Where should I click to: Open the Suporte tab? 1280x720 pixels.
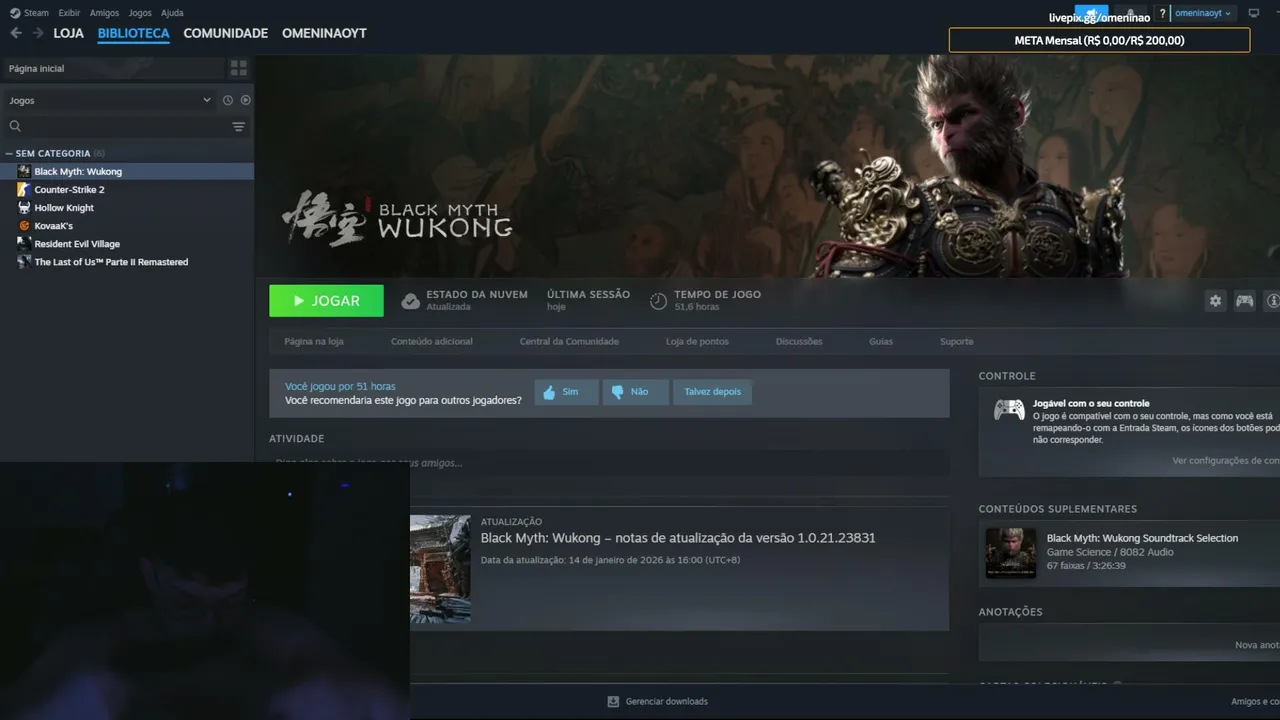956,341
